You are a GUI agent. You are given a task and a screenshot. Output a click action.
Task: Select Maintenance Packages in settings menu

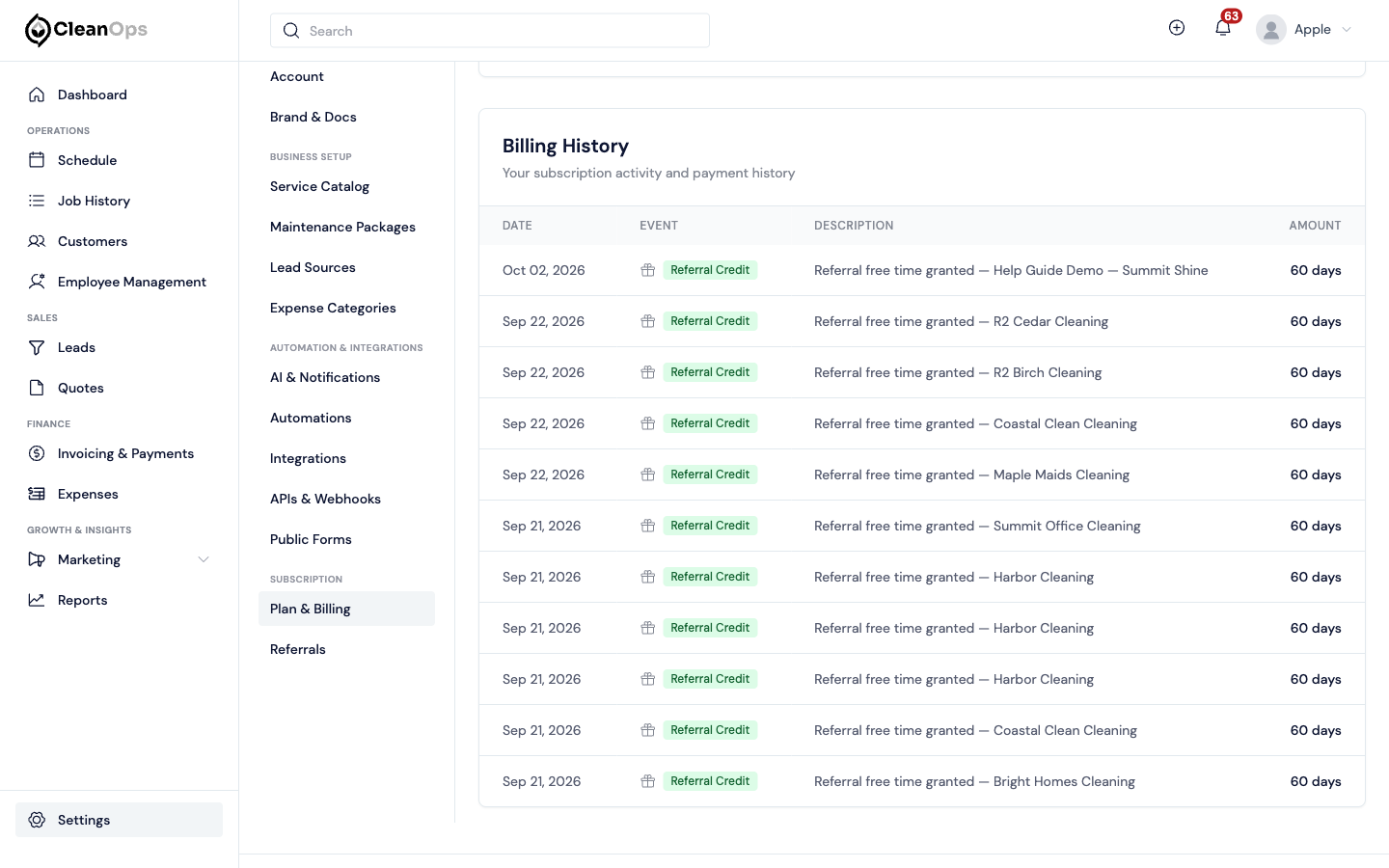tap(342, 227)
